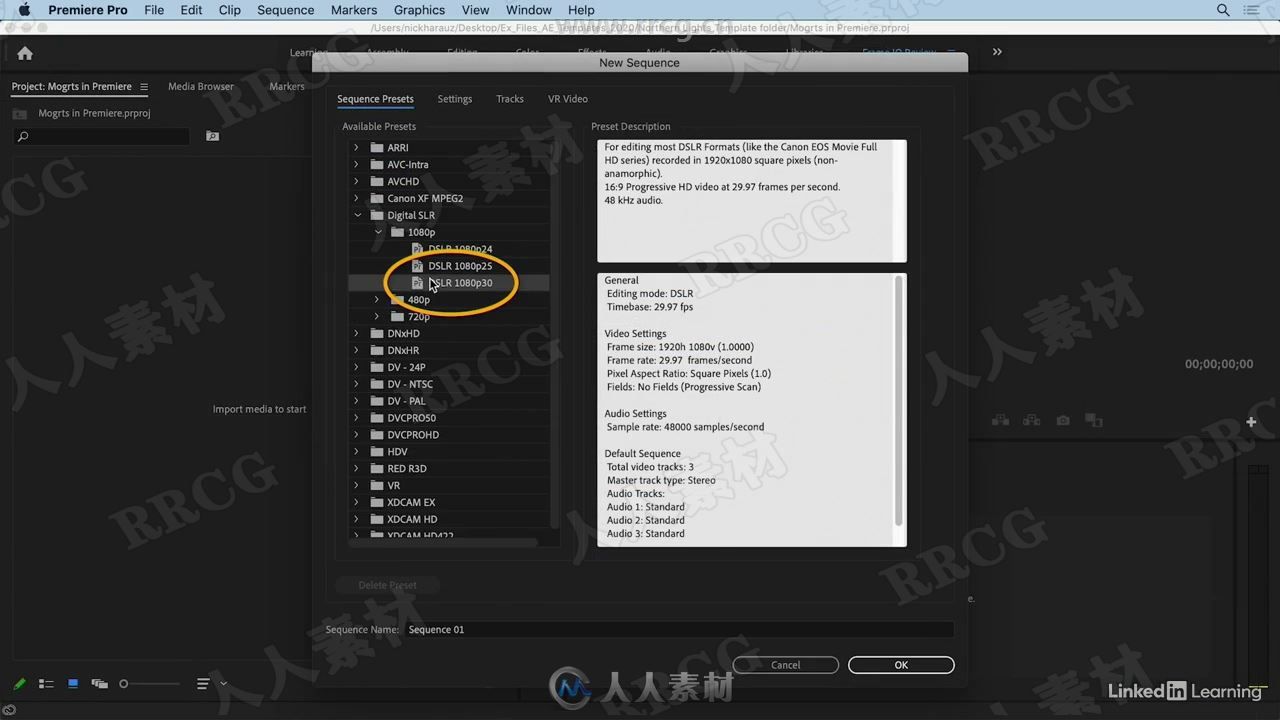Switch project panel to Icon View

73,684
